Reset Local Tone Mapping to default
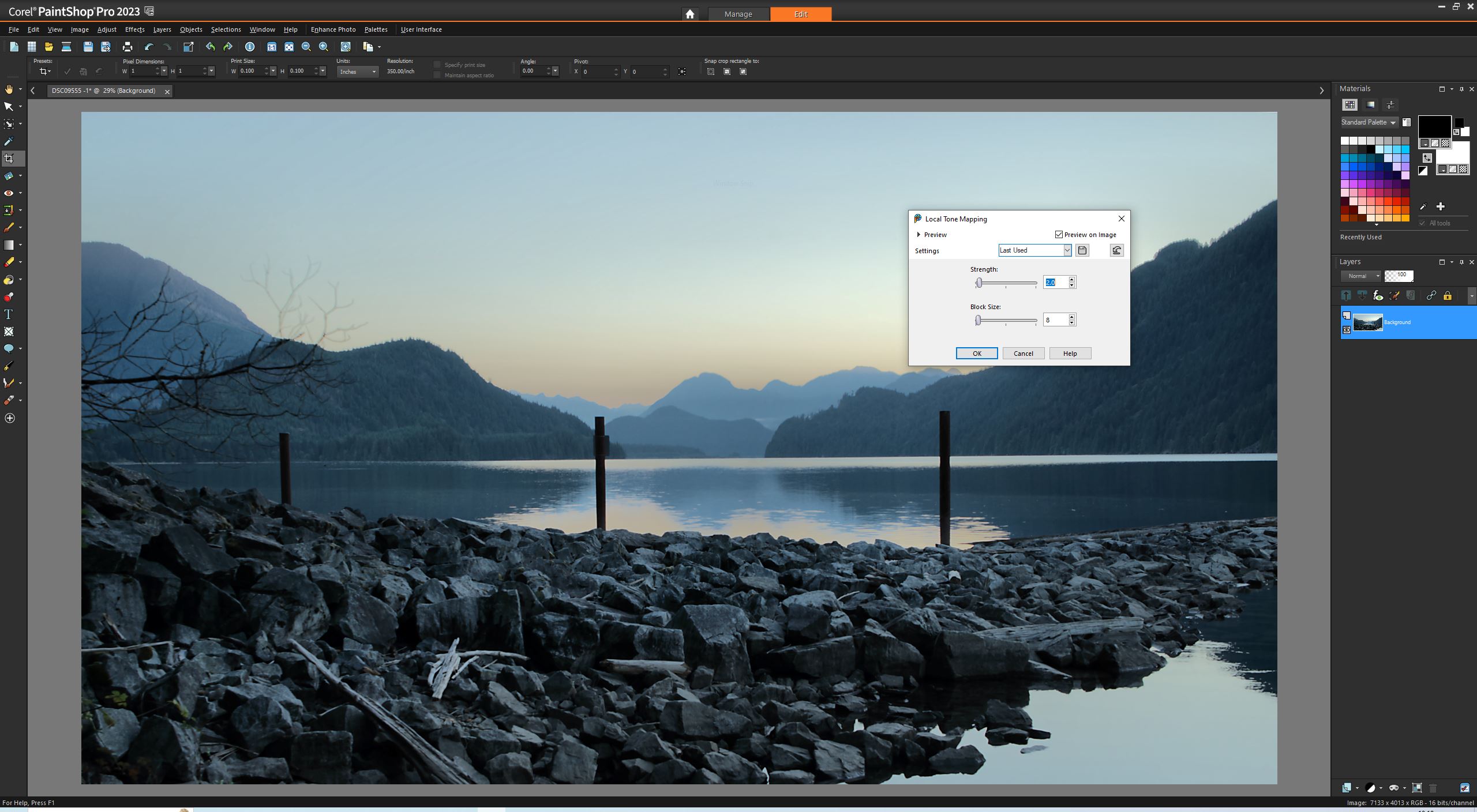 click(1117, 250)
